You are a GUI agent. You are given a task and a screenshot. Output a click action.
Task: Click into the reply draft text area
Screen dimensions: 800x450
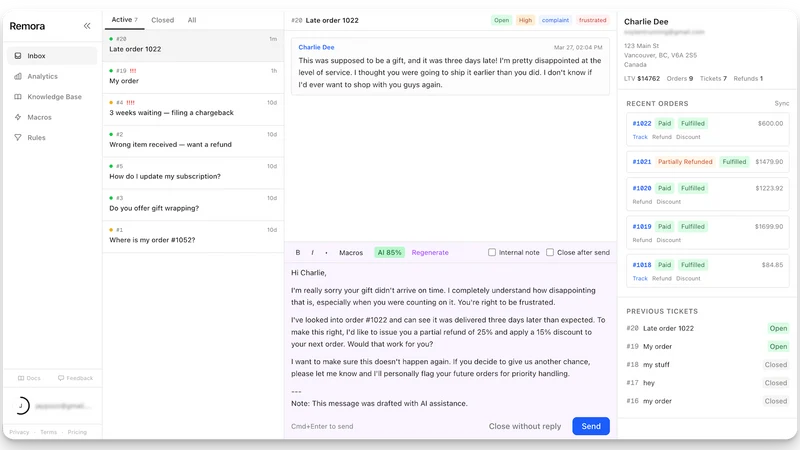[x=450, y=338]
